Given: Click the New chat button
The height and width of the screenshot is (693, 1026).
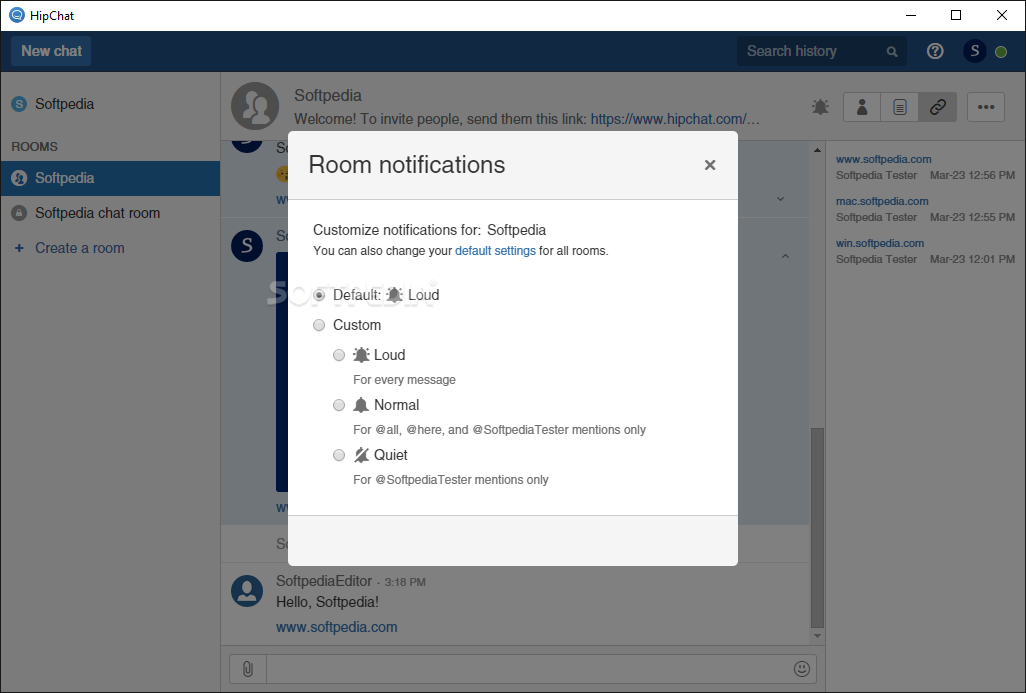Looking at the screenshot, I should pos(51,51).
